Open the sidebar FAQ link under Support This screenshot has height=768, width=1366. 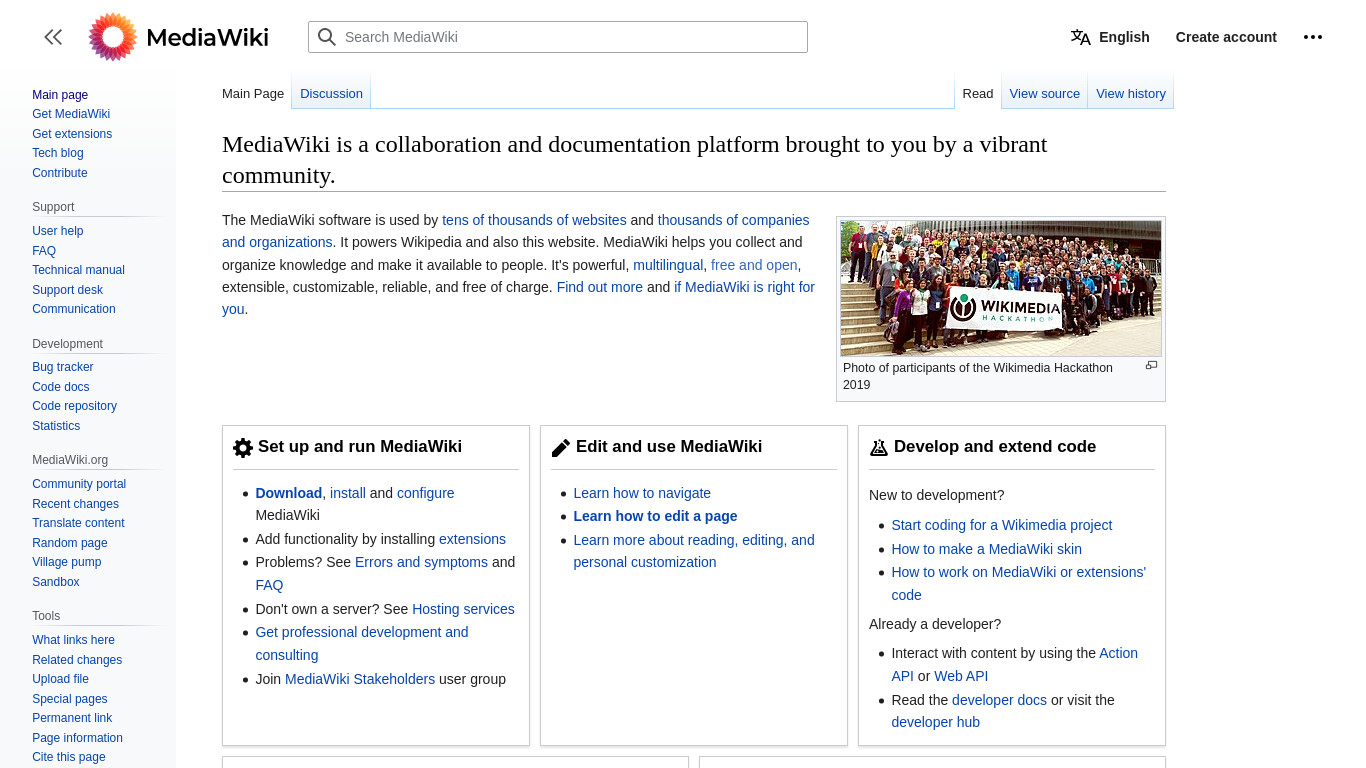(44, 251)
